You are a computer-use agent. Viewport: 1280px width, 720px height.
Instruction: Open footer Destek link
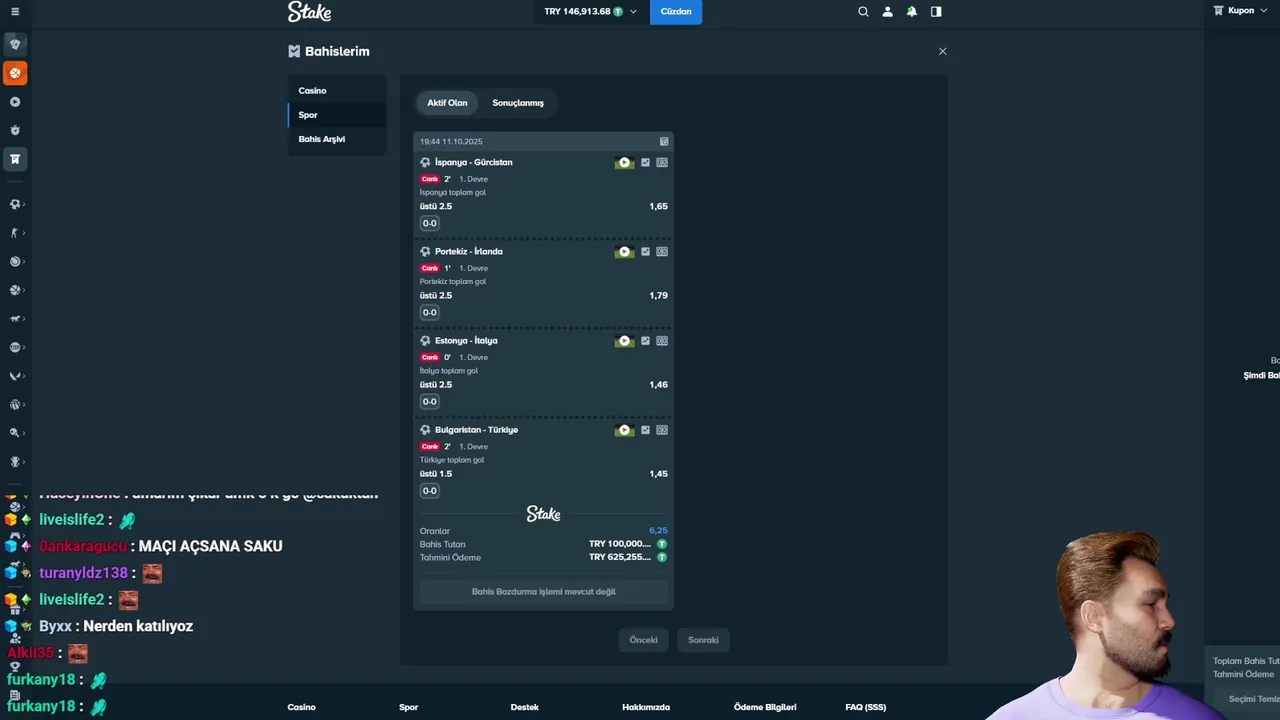(524, 707)
